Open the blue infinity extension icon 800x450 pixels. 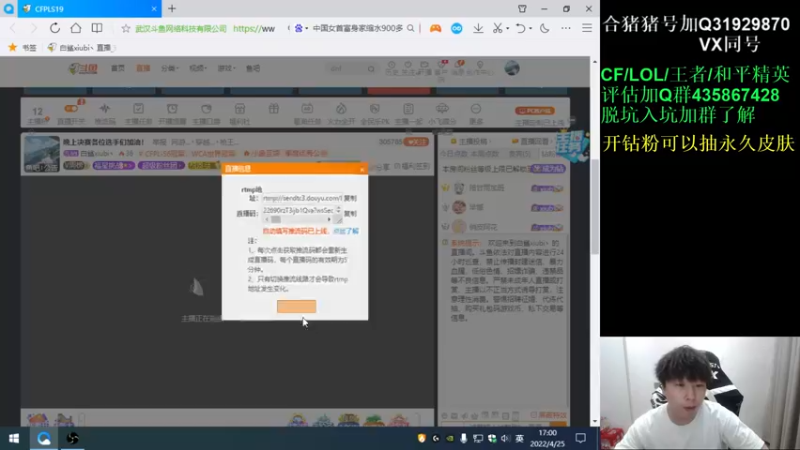point(457,29)
